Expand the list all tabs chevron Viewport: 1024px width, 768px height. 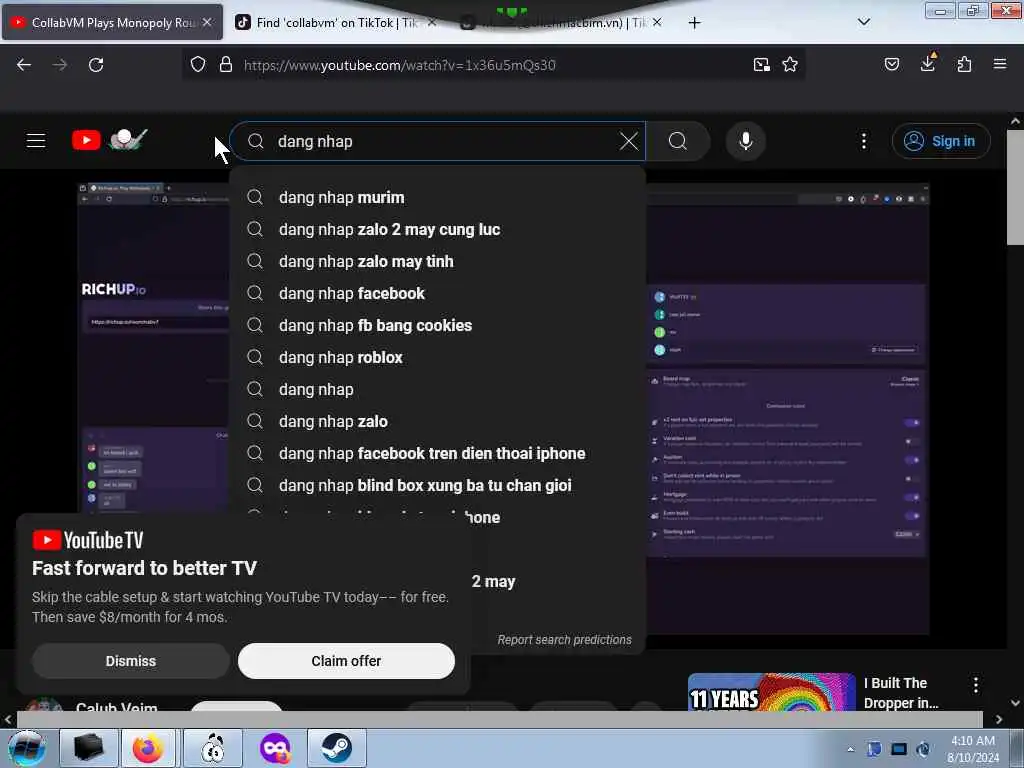864,22
